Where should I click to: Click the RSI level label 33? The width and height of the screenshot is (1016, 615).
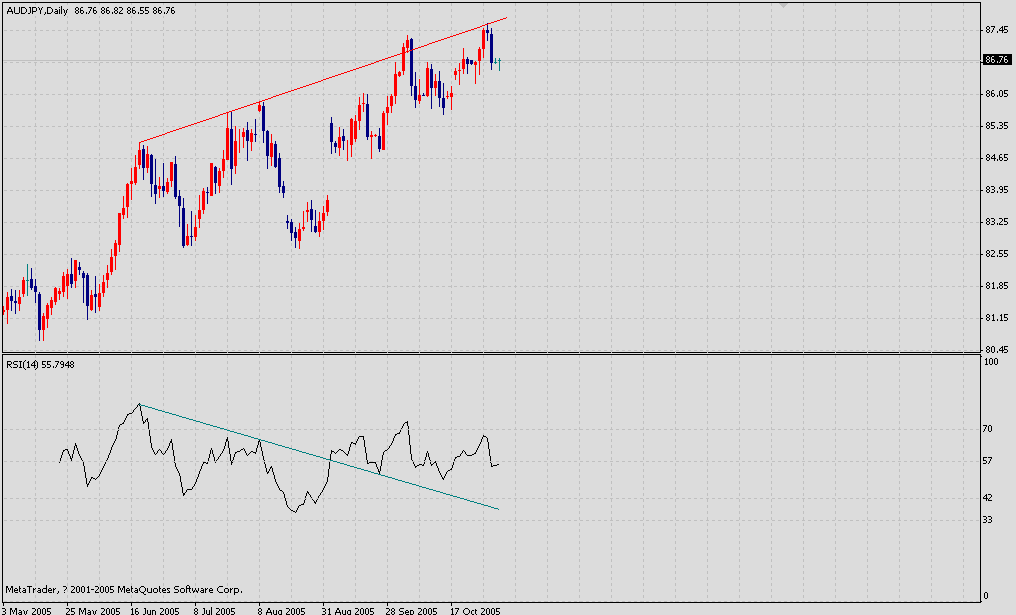[987, 520]
